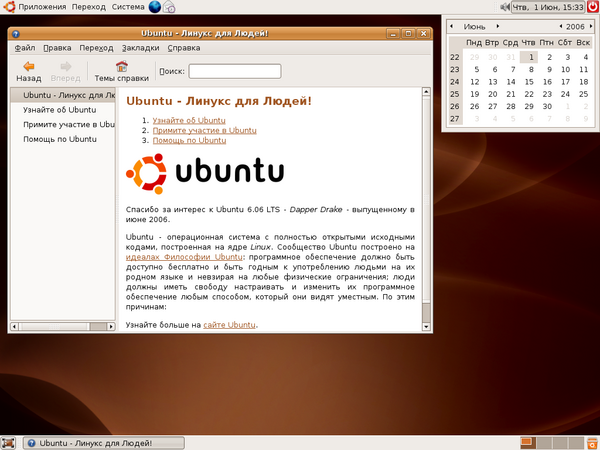Open the сайте Ubuntu hyperlink
600x450 pixels.
[x=229, y=325]
